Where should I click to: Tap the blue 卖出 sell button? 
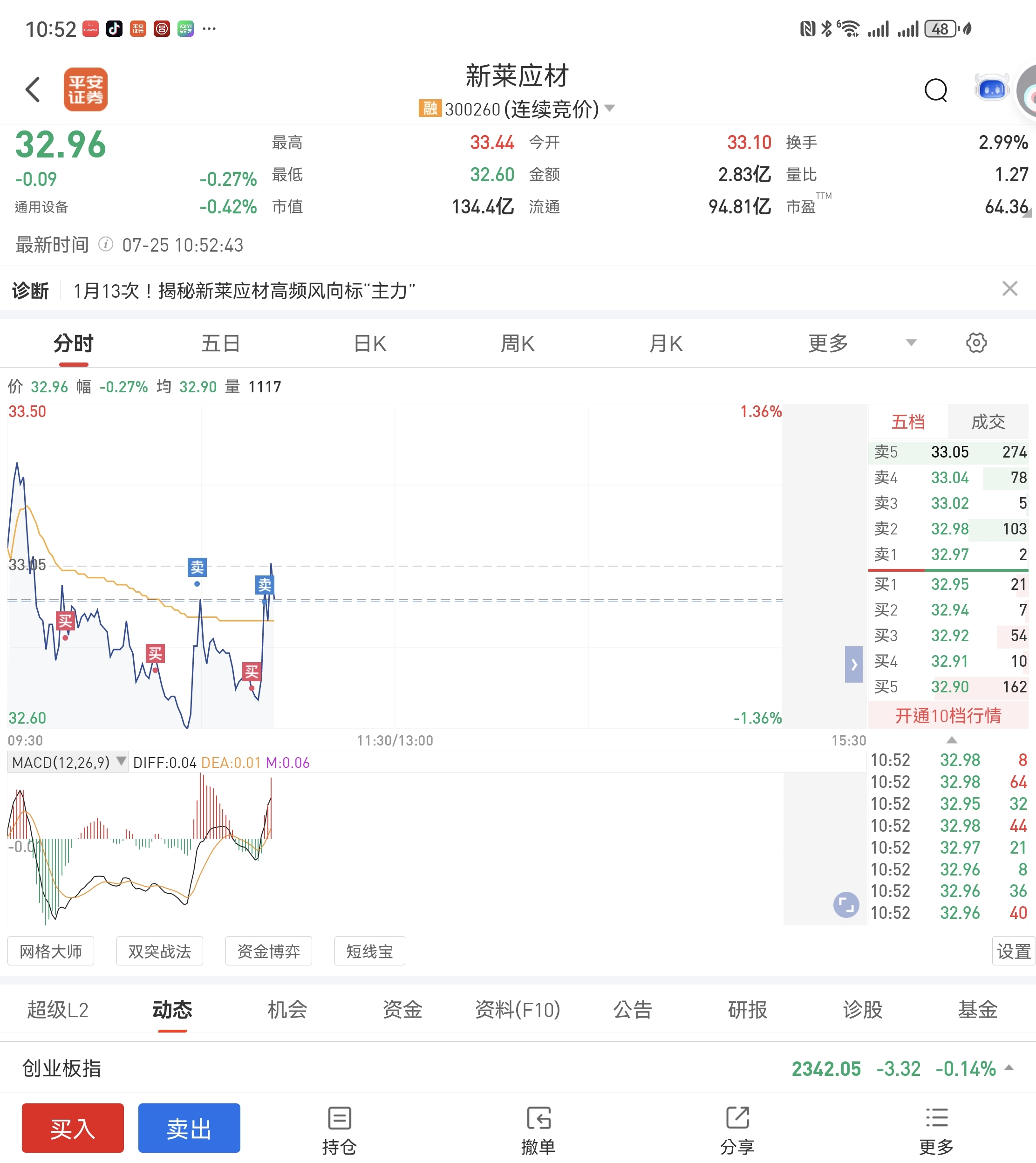(189, 1128)
